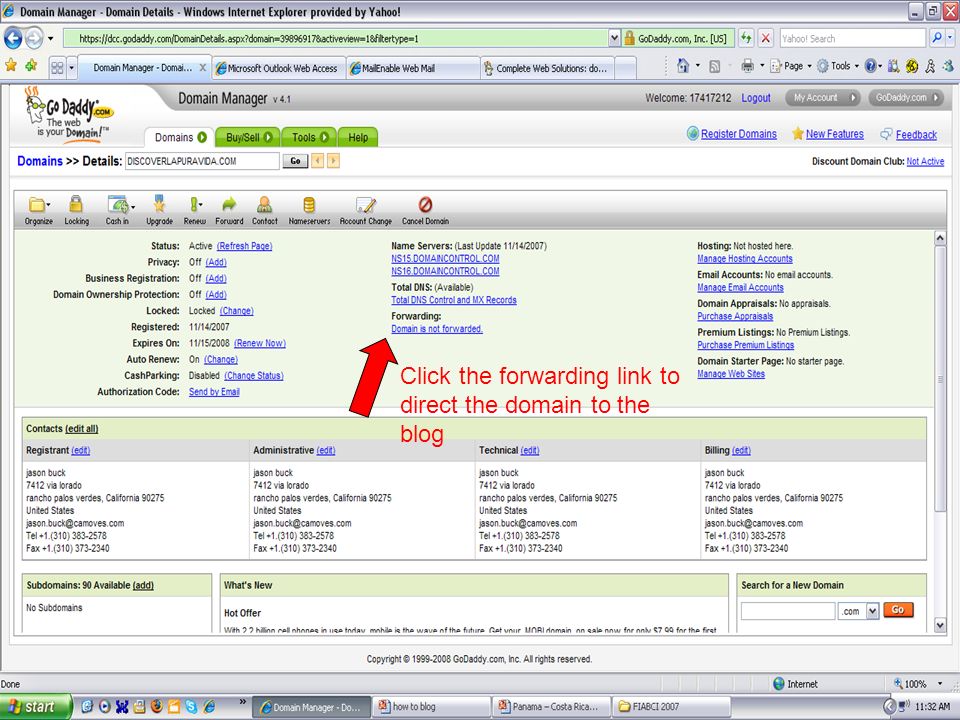This screenshot has height=720, width=960.
Task: Click the Windows start button
Action: click(x=35, y=707)
